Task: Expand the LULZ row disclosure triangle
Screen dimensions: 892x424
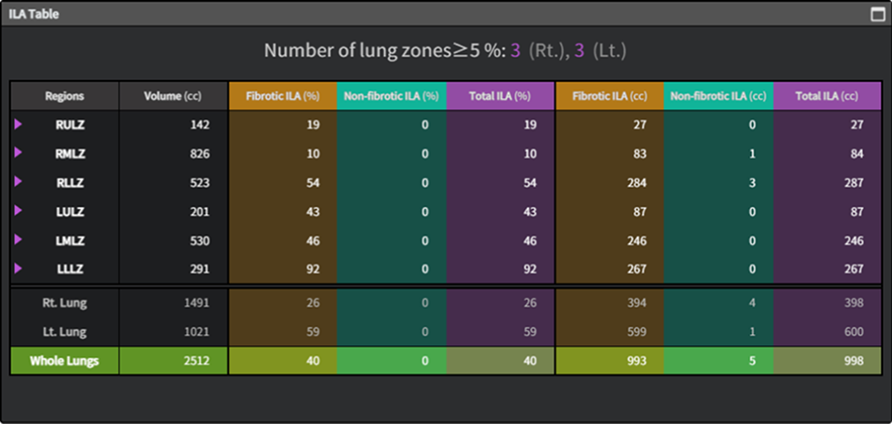Action: tap(18, 211)
